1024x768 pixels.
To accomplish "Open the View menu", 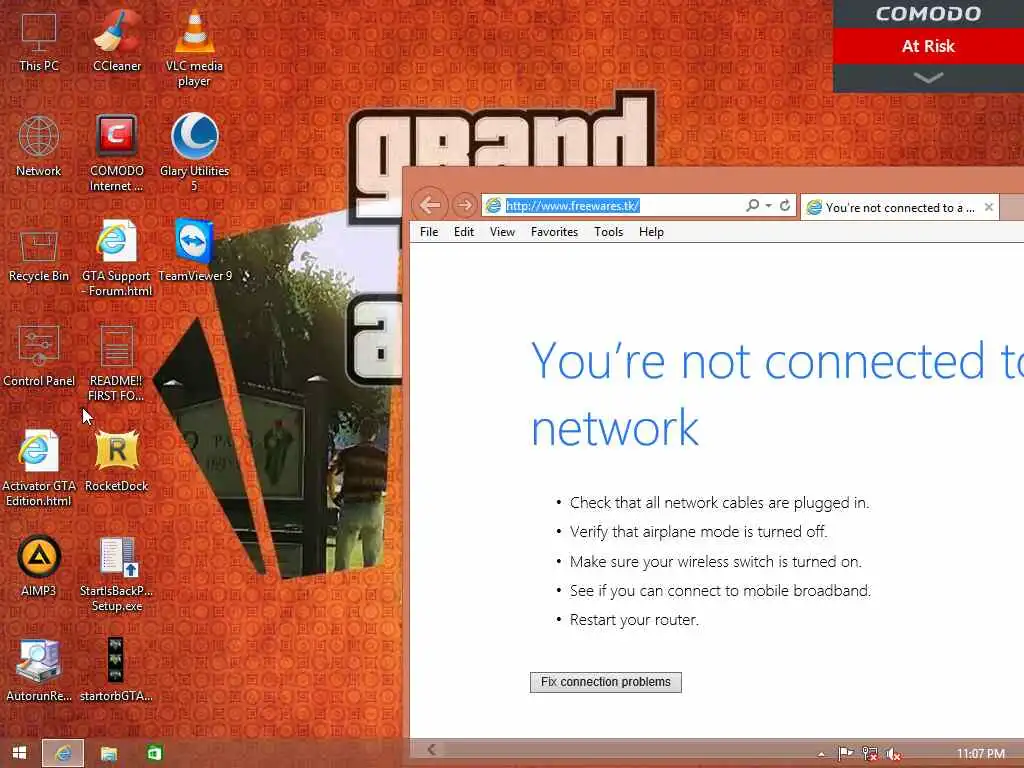I will coord(502,232).
